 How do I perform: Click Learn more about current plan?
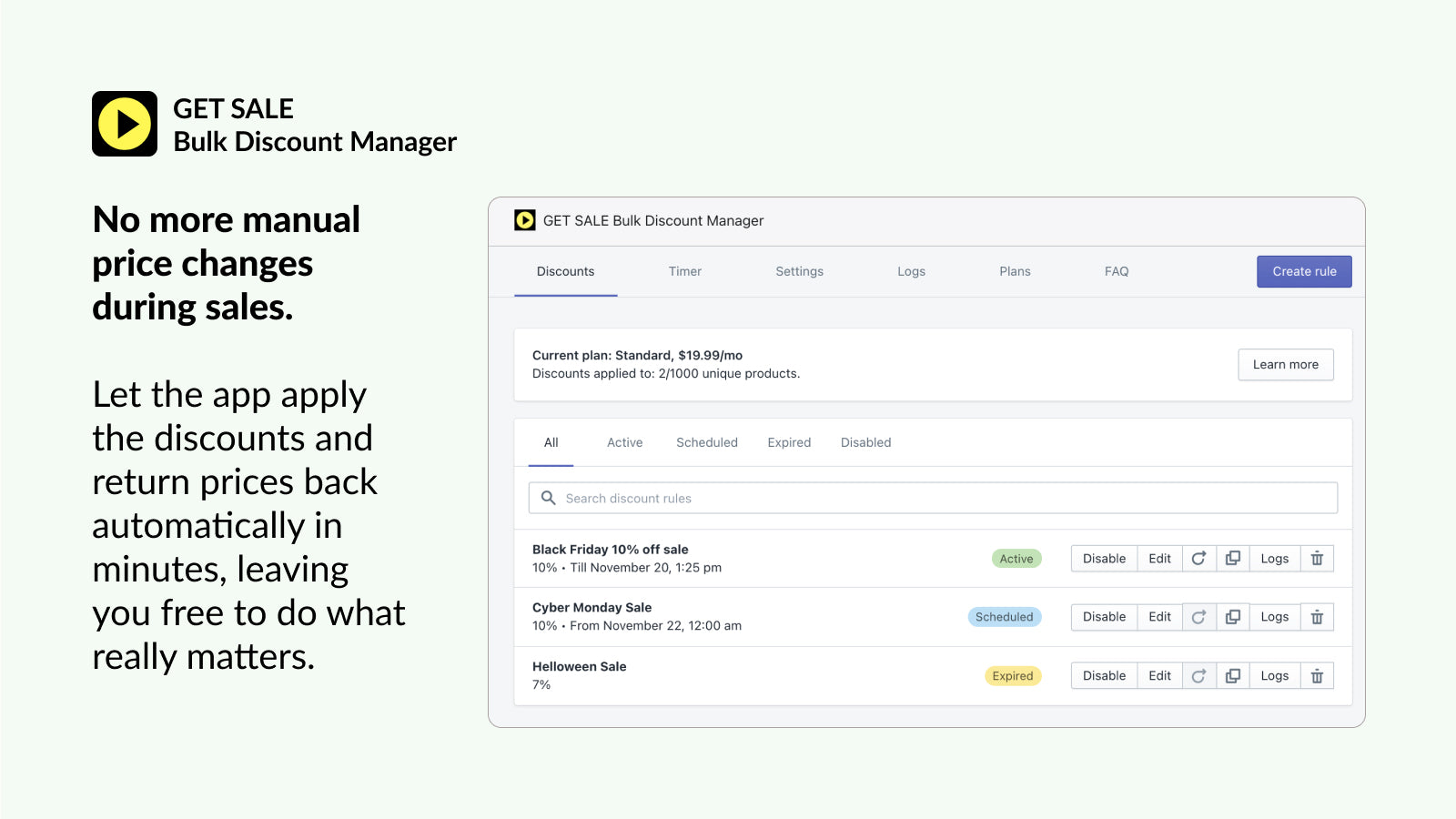click(x=1285, y=365)
